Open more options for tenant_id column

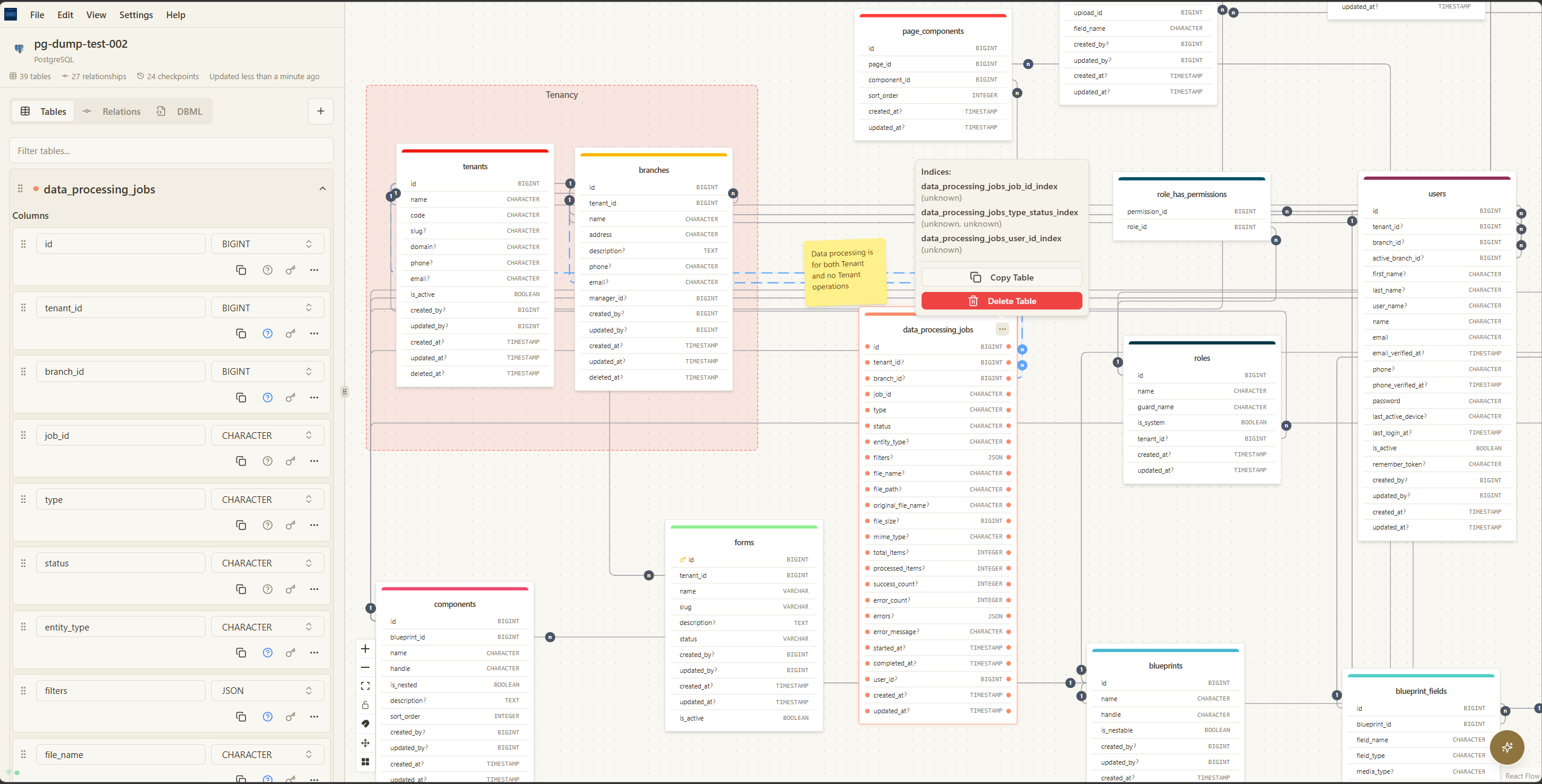click(x=314, y=334)
